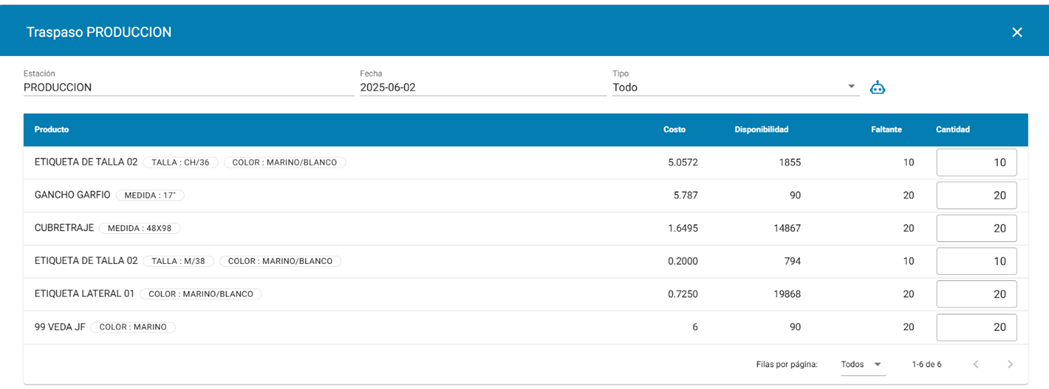Click cost value 0.7250
Viewport: 1049px width, 389px height.
[683, 294]
